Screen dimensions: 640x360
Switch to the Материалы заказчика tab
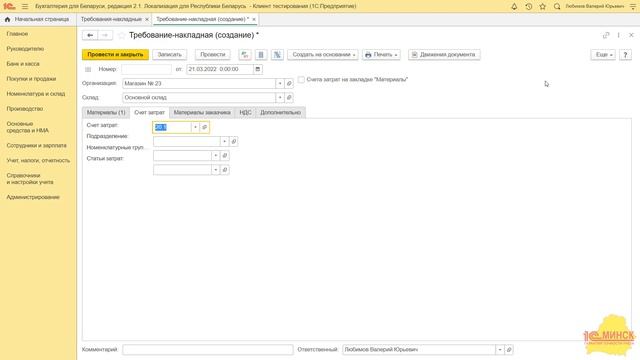(202, 112)
